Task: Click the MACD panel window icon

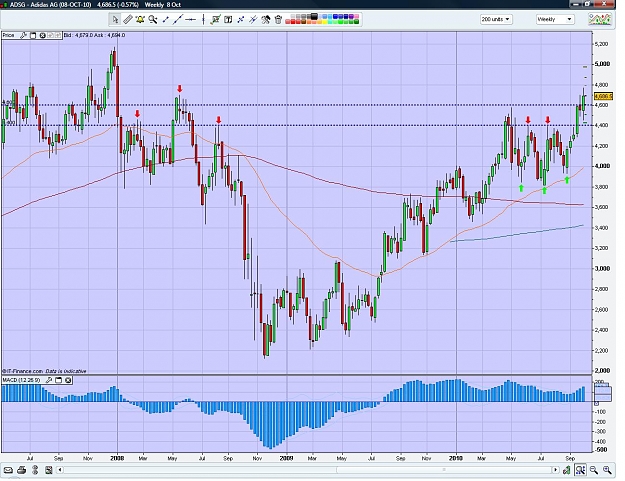Action: click(58, 380)
